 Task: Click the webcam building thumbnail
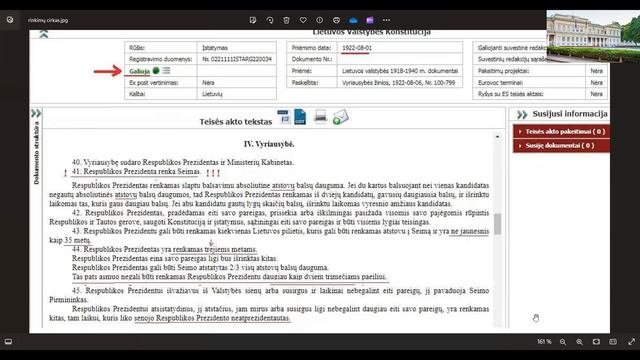pyautogui.click(x=593, y=36)
